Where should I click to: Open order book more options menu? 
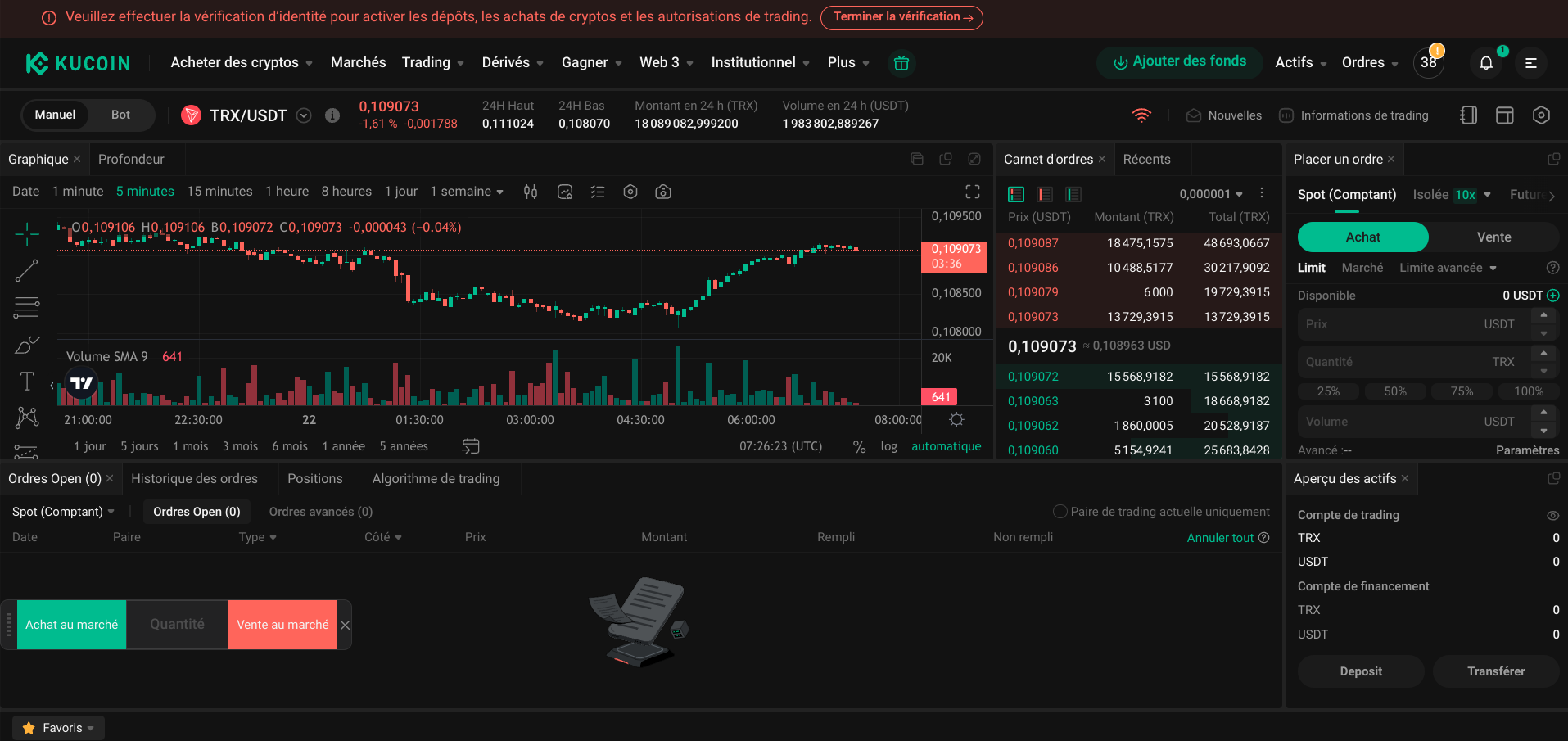click(x=1262, y=193)
